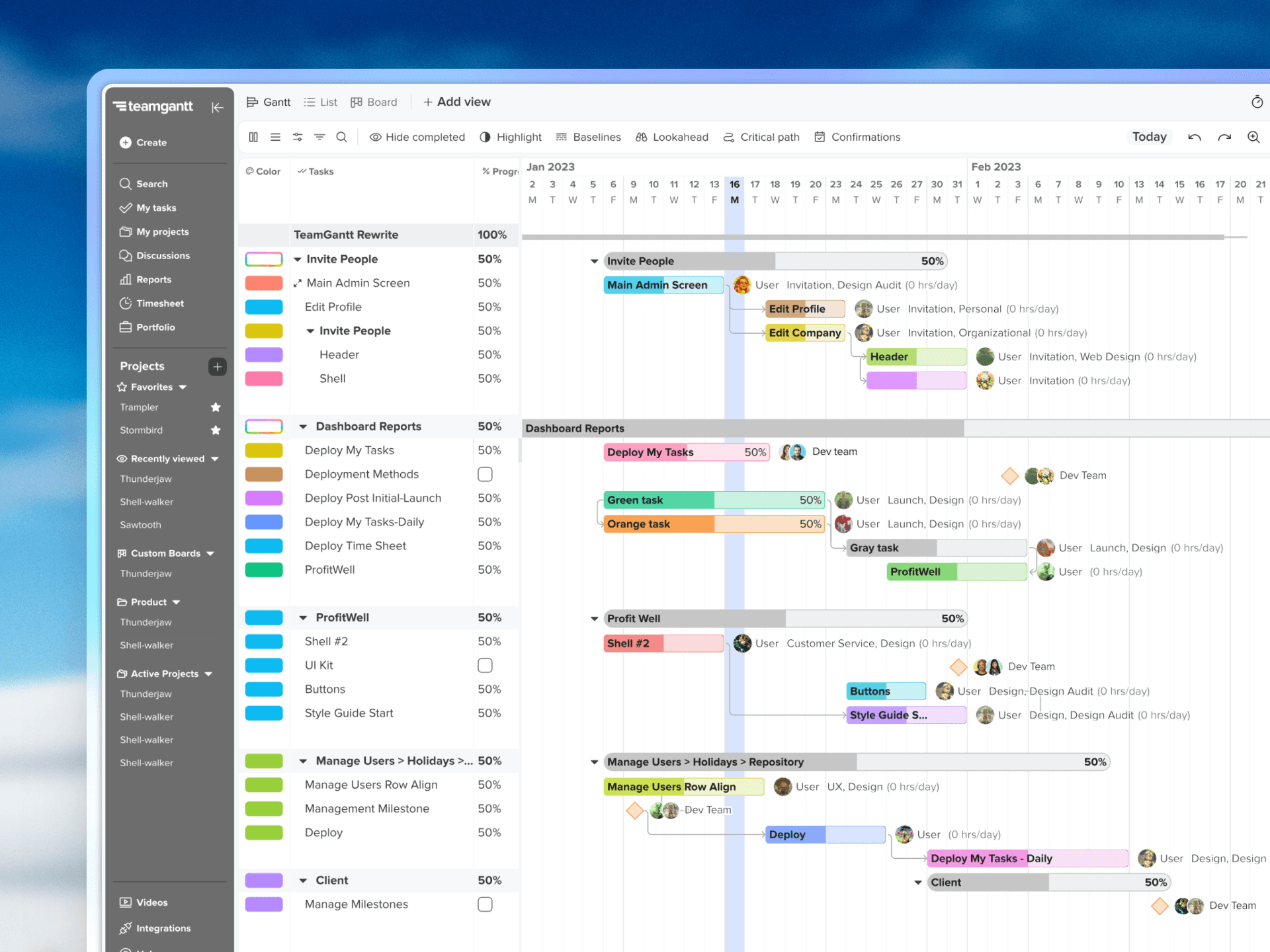Switch to the Gantt view tab
This screenshot has width=1270, height=952.
[268, 102]
